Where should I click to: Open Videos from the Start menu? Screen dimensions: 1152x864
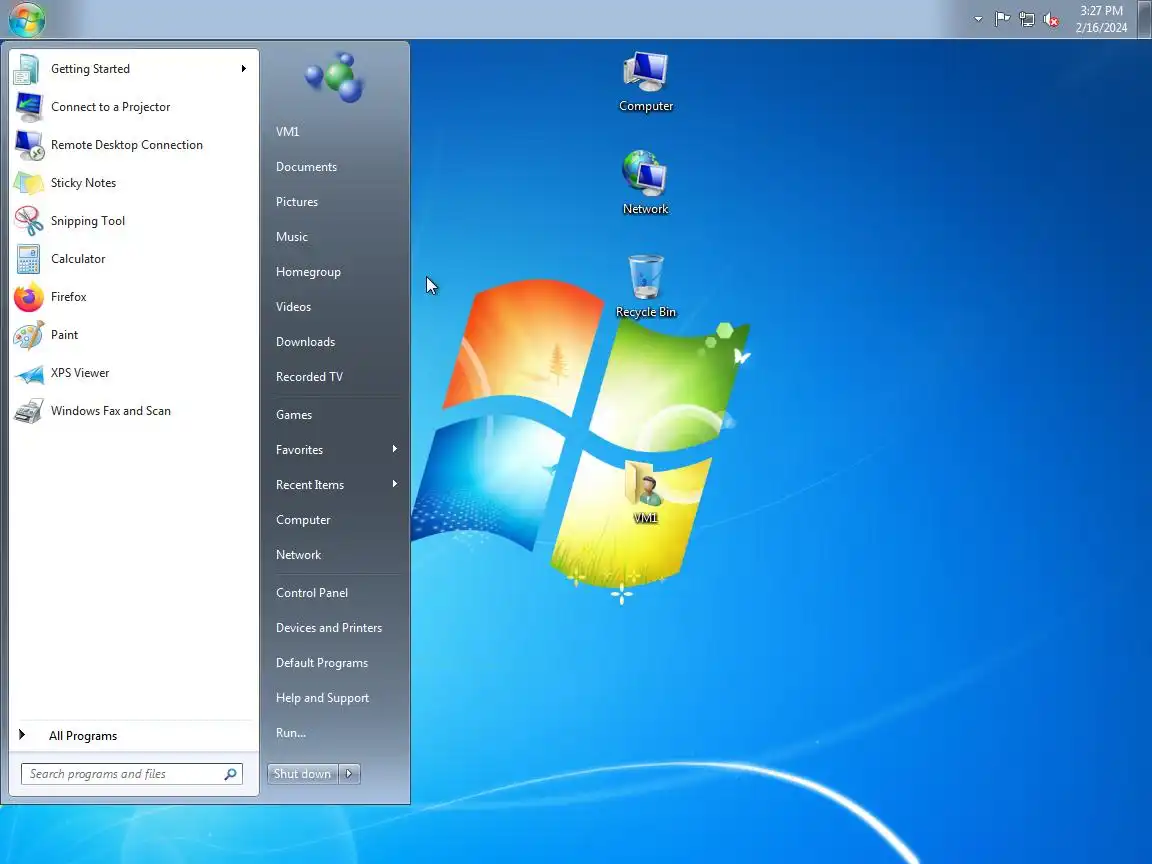[293, 307]
